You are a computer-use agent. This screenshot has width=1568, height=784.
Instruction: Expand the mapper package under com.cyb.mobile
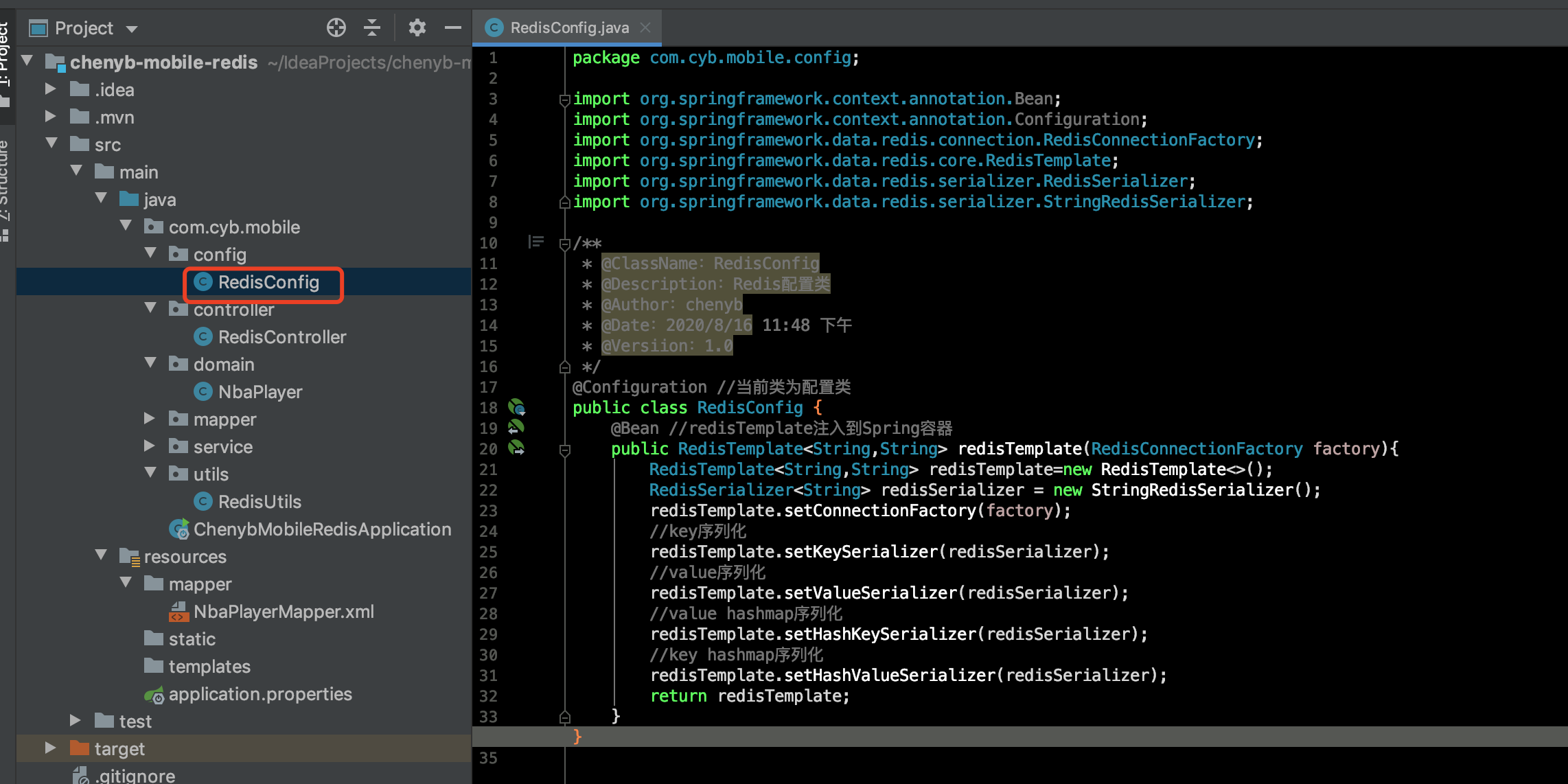pos(149,418)
